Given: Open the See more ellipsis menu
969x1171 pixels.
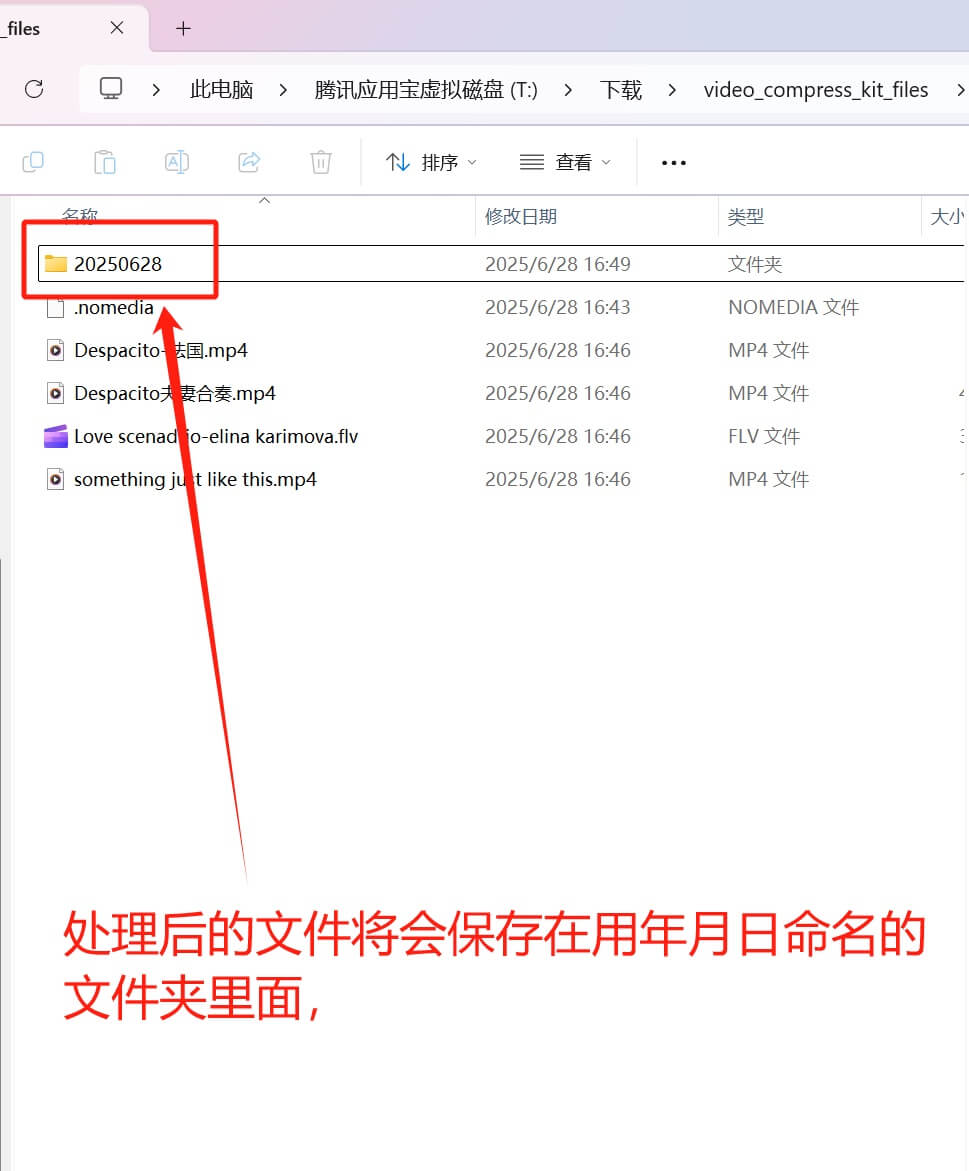Looking at the screenshot, I should click(x=674, y=162).
